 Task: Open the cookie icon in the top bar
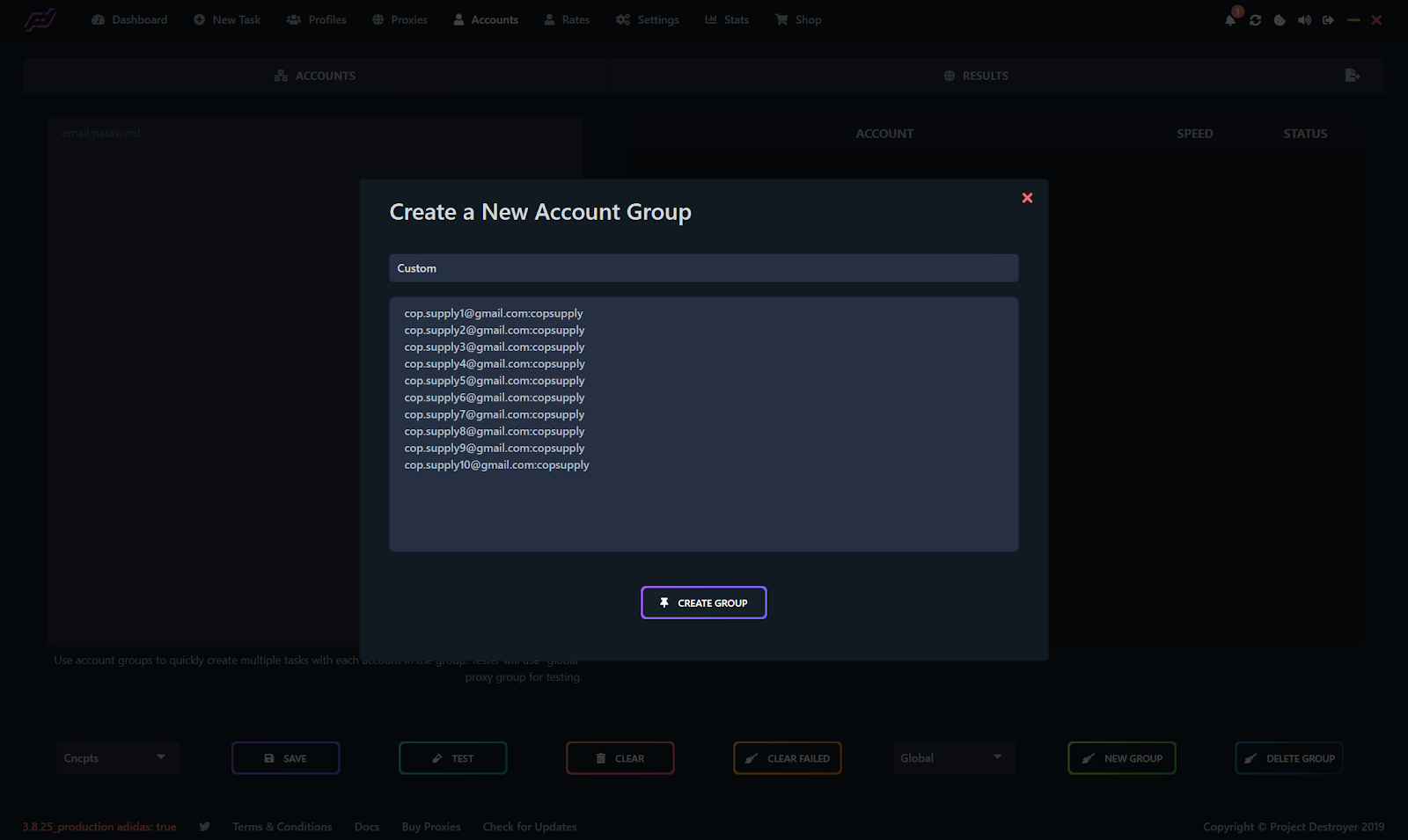pyautogui.click(x=1280, y=19)
